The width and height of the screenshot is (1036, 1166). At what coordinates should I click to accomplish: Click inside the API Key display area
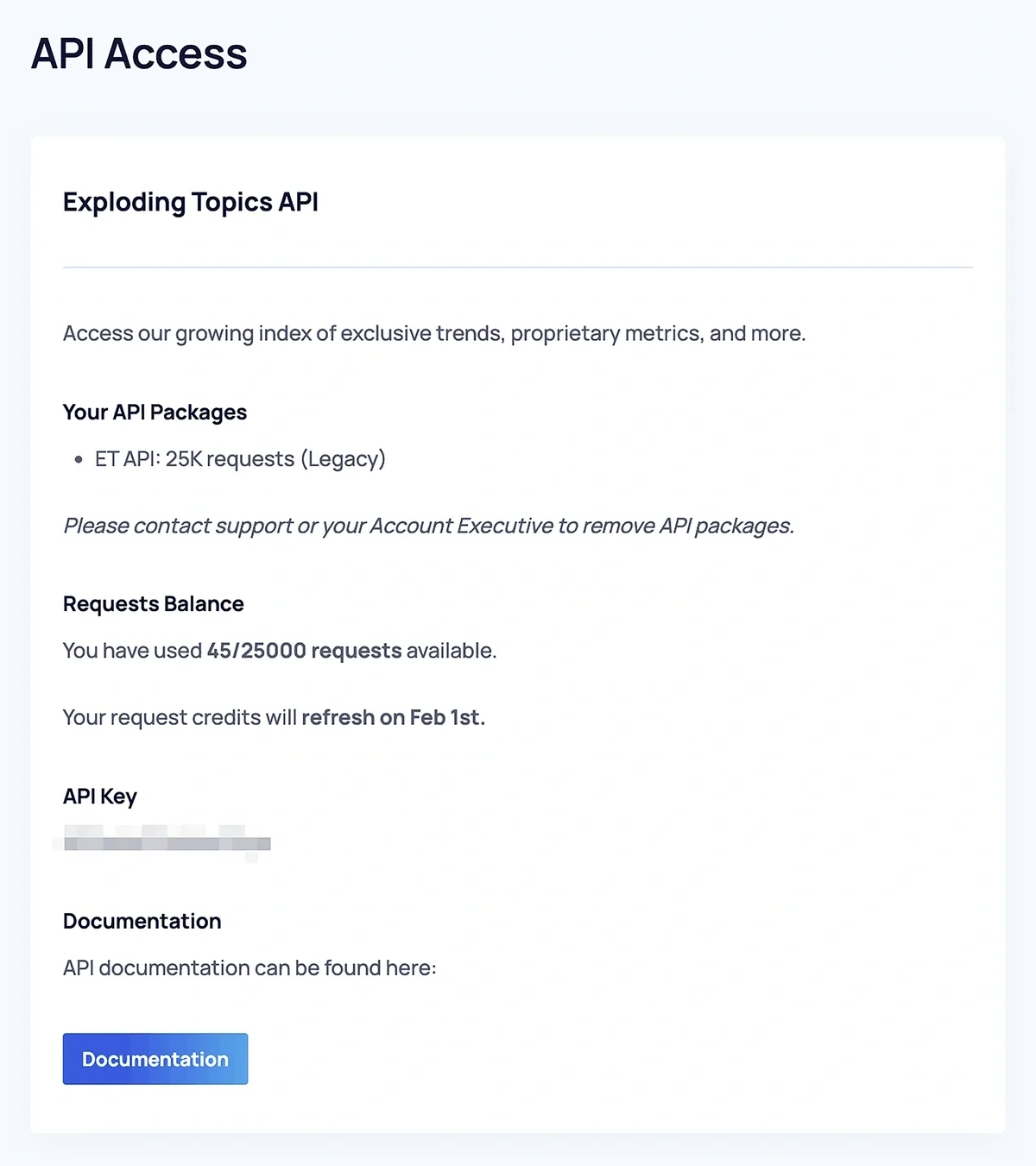click(x=166, y=842)
